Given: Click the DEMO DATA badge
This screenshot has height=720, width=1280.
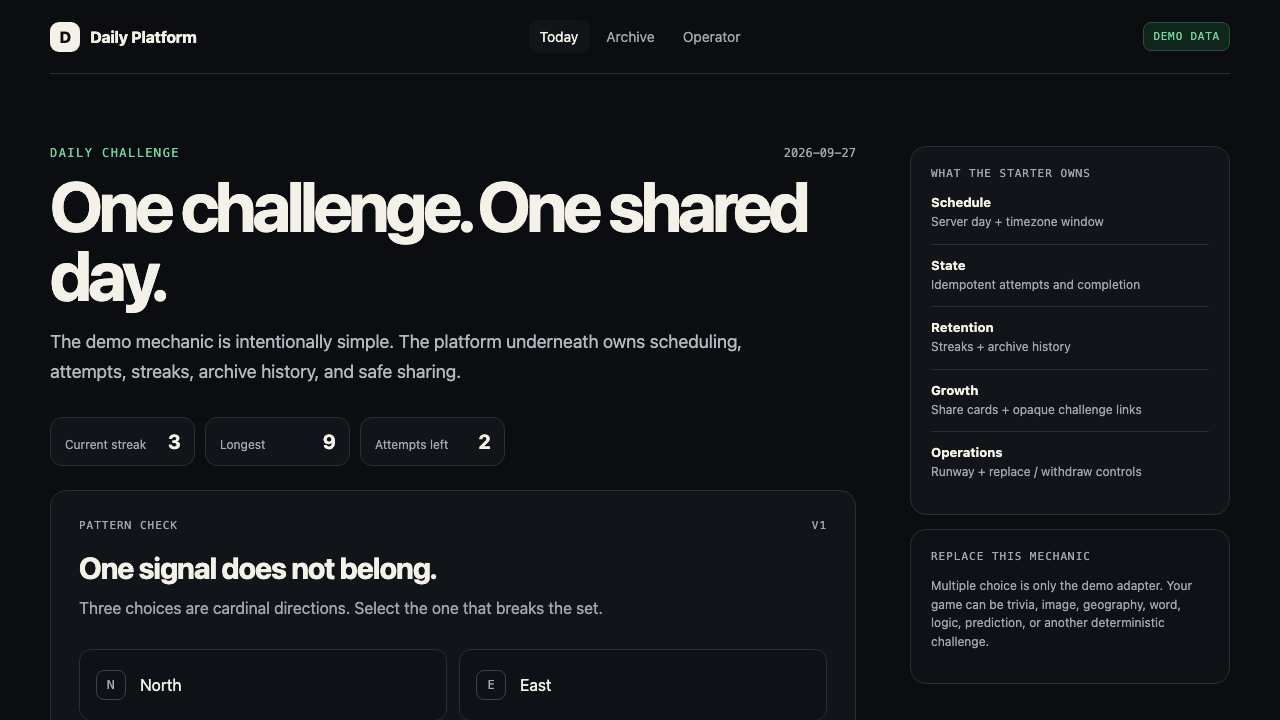Looking at the screenshot, I should 1186,36.
